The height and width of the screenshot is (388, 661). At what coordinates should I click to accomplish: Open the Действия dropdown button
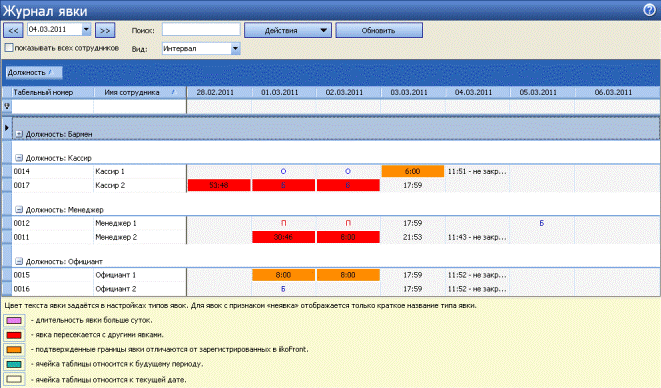288,30
